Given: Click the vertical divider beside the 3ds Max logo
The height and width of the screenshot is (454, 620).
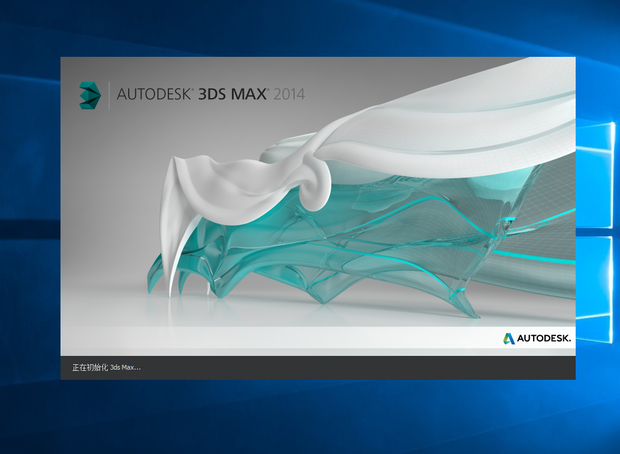Looking at the screenshot, I should pos(108,94).
